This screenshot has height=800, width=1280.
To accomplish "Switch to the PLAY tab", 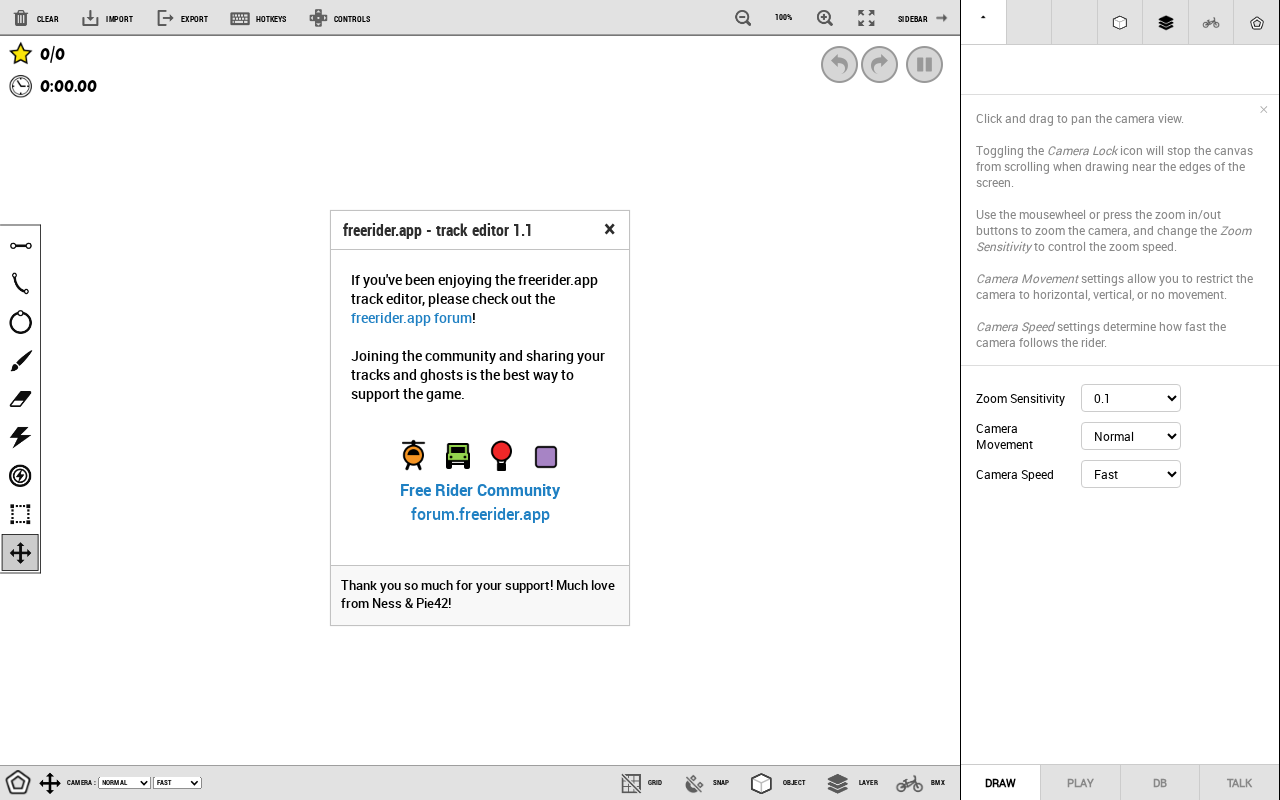I will pyautogui.click(x=1080, y=783).
